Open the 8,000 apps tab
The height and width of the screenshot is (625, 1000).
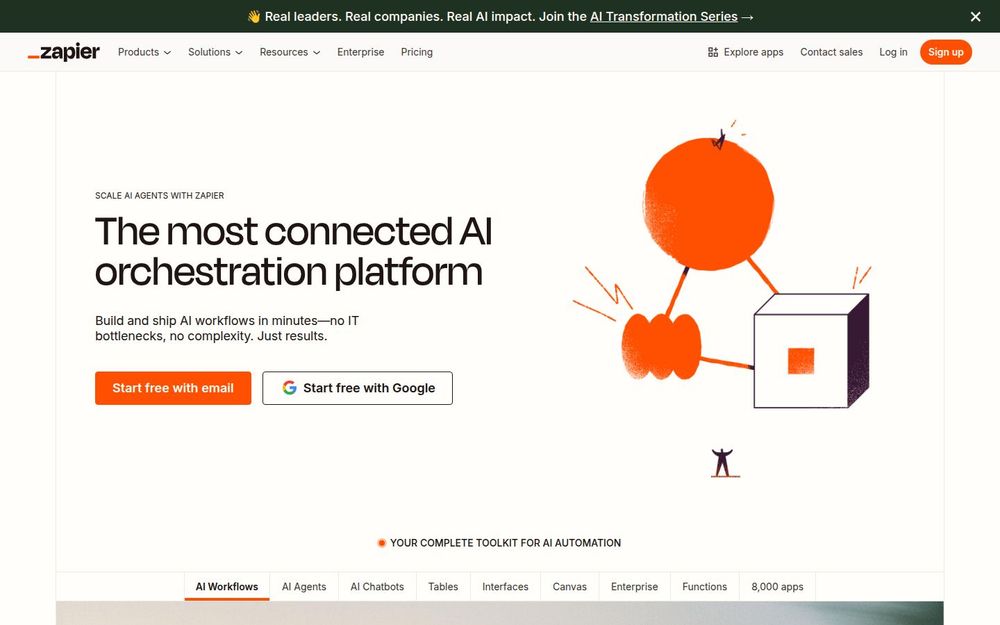(x=776, y=586)
